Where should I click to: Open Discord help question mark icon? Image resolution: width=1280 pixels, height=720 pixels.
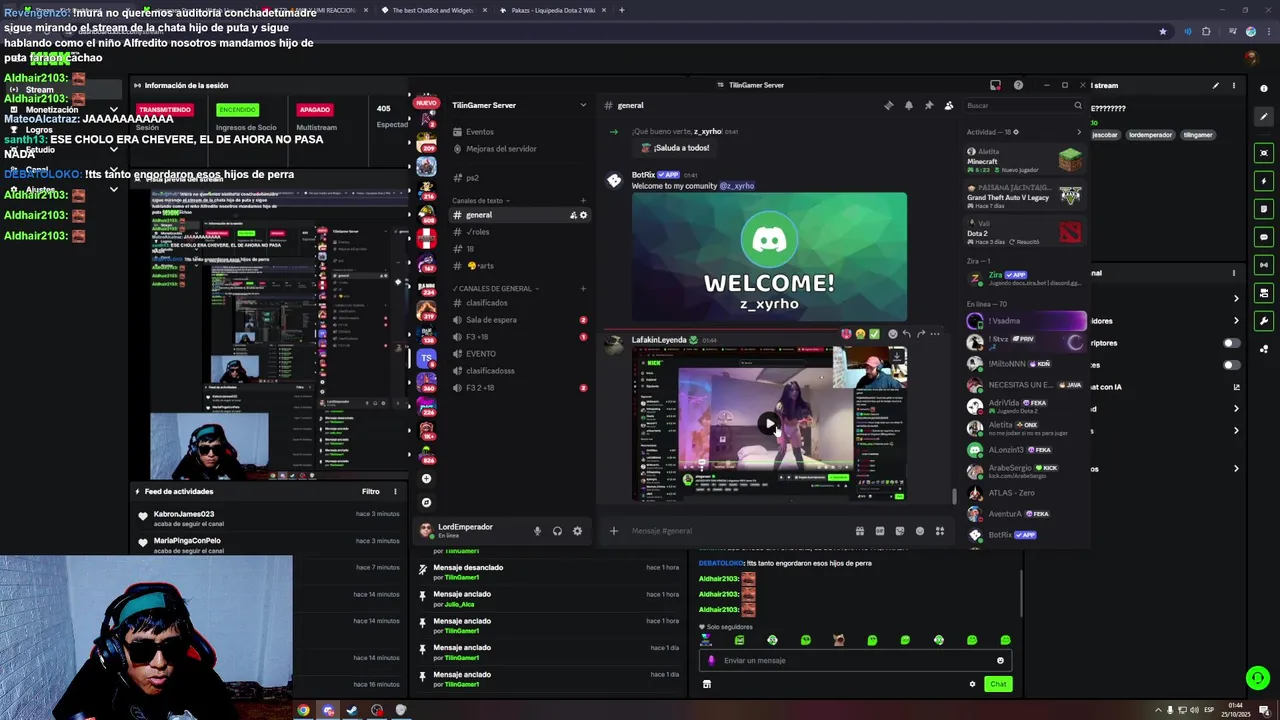click(x=1018, y=85)
